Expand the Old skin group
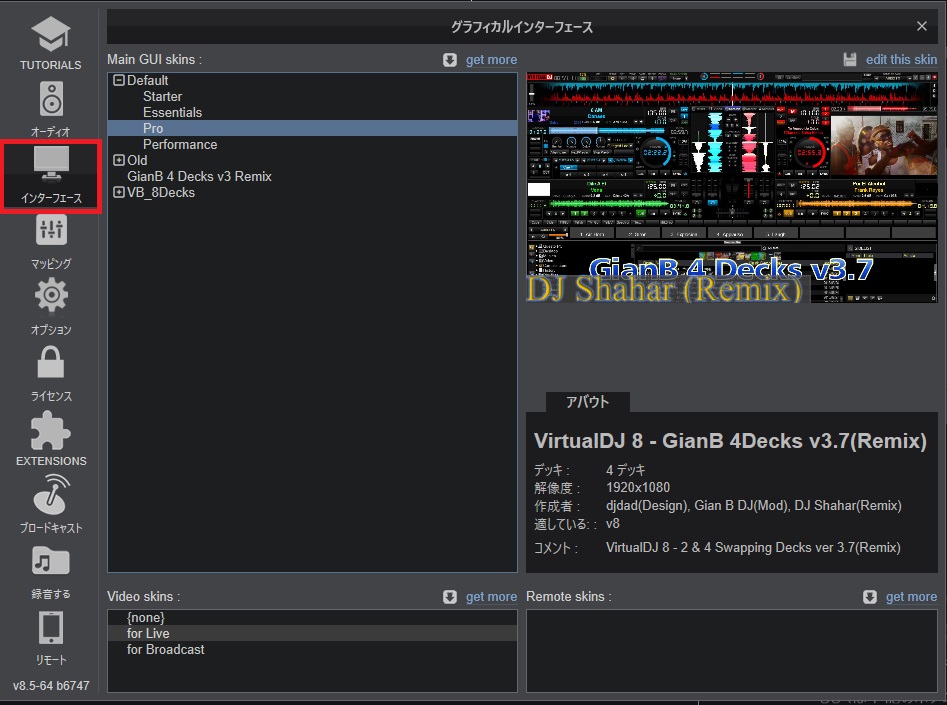This screenshot has height=705, width=947. click(119, 160)
